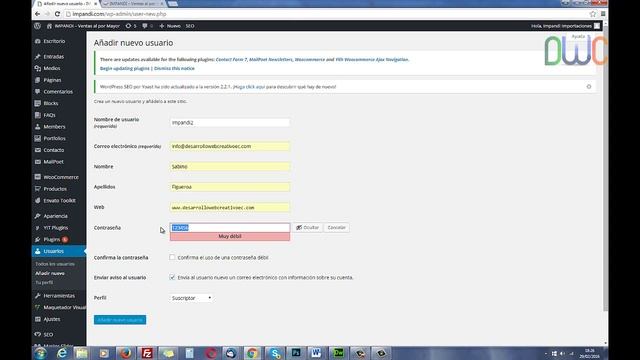The width and height of the screenshot is (640, 360).
Task: Click the updates icon in admin bar
Action: tap(131, 26)
